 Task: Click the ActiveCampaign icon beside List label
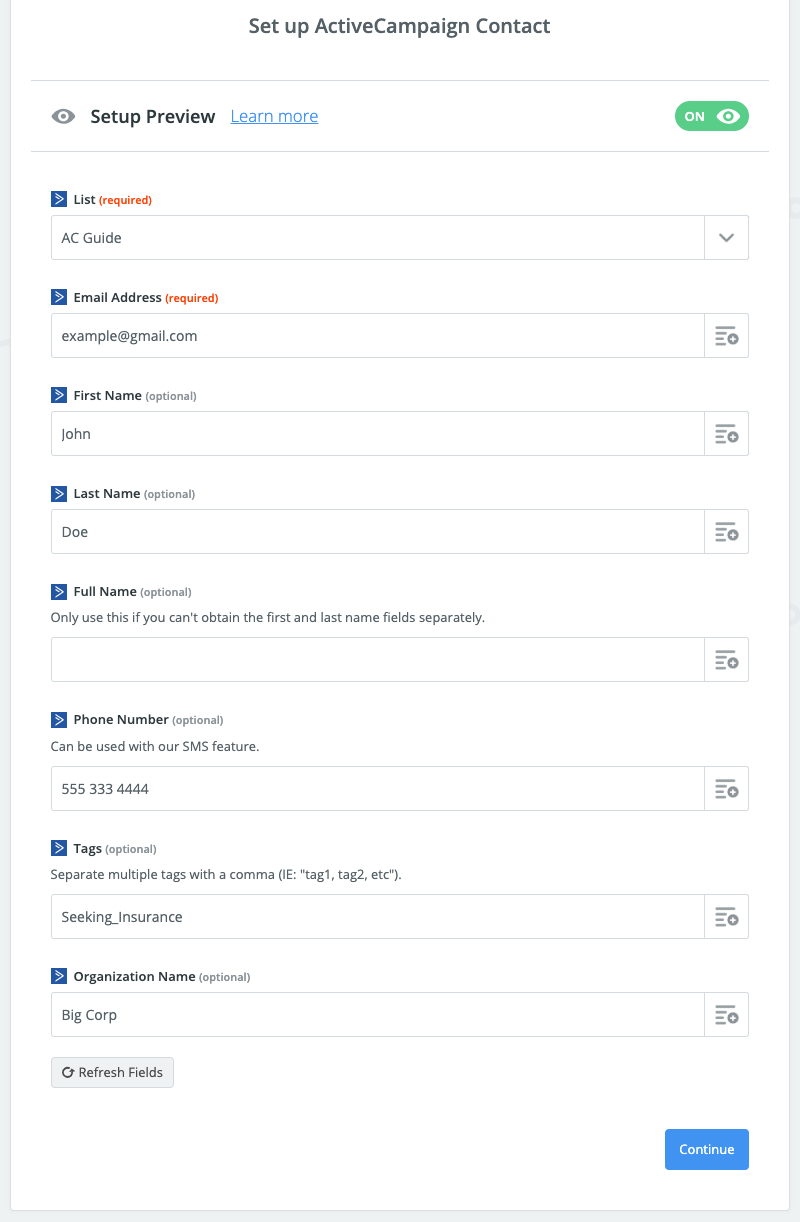click(59, 199)
